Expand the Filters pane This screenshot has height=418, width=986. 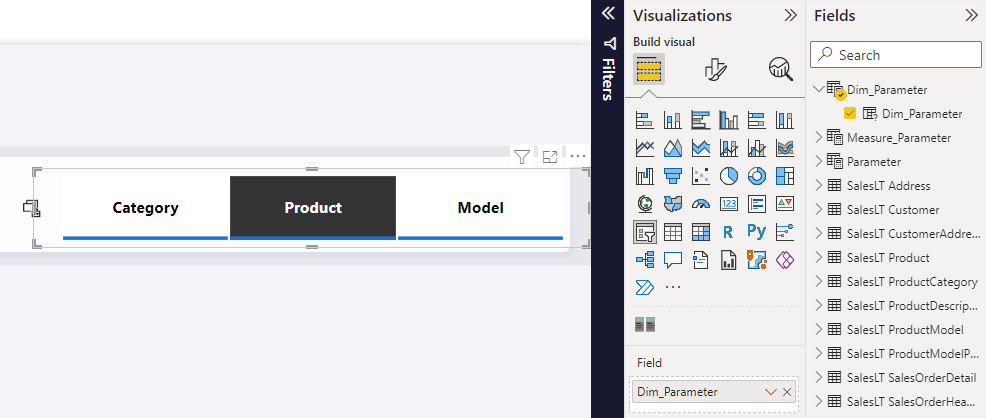[x=608, y=13]
